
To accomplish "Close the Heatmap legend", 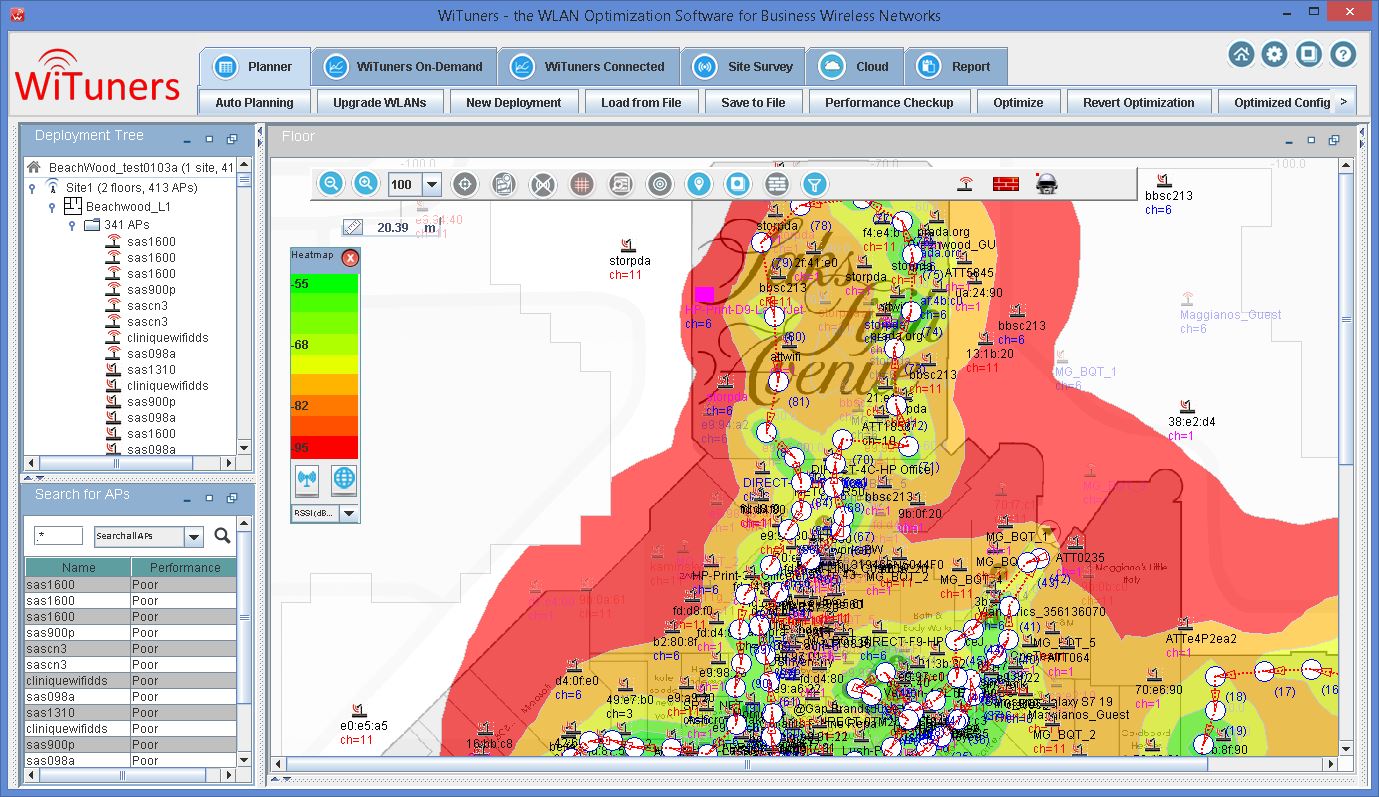I will point(350,258).
